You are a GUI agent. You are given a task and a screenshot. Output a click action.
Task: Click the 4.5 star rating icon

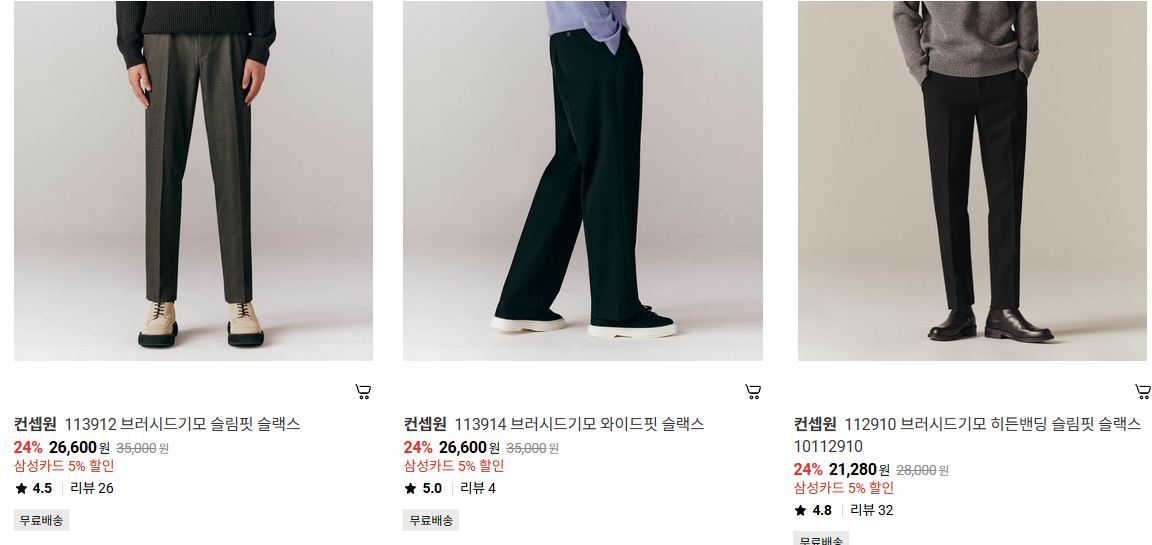coord(21,488)
